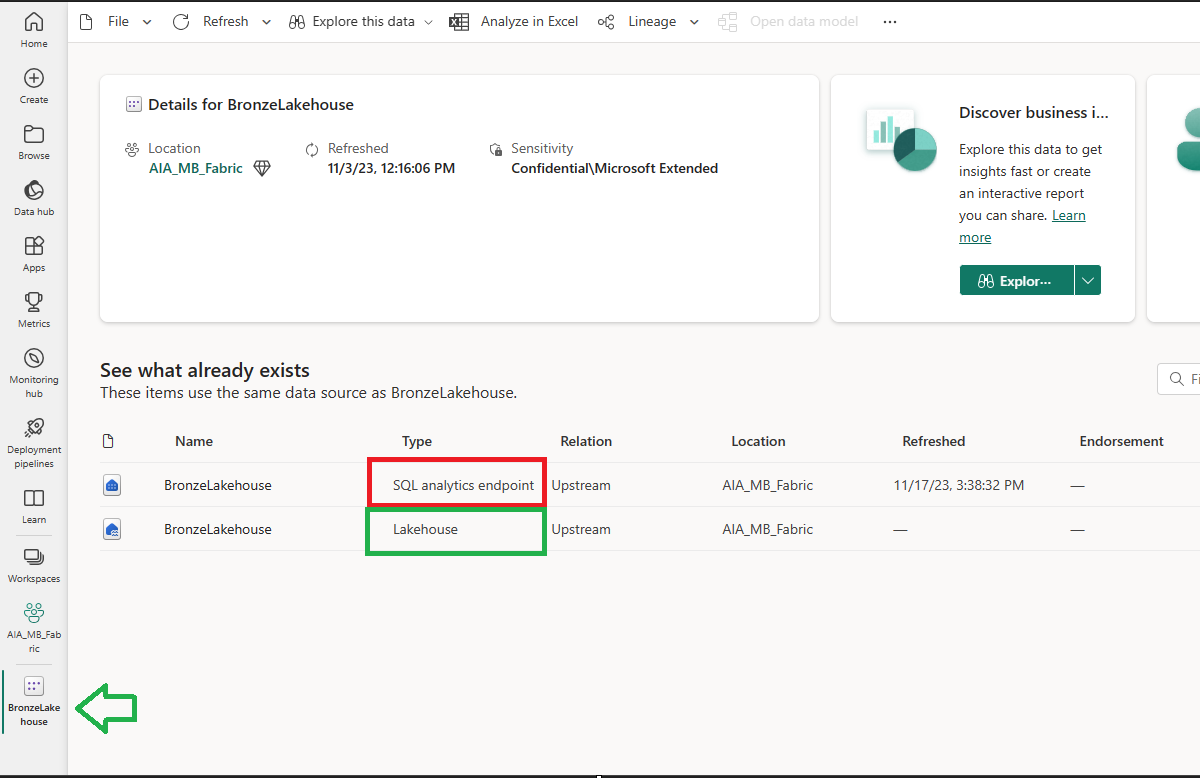This screenshot has width=1200, height=778.
Task: Expand the Lineage dropdown arrow
Action: click(695, 22)
